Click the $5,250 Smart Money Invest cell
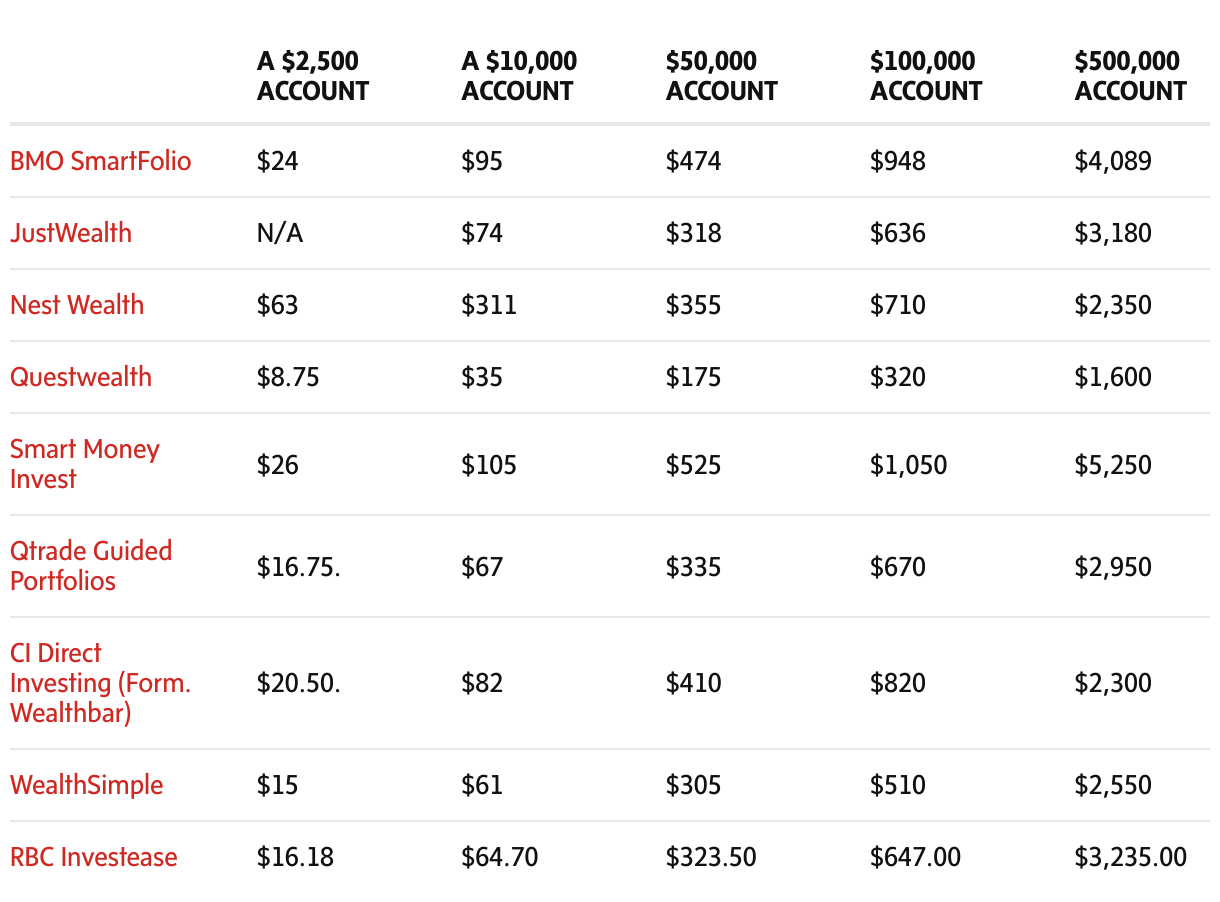Image resolution: width=1220 pixels, height=902 pixels. 1113,465
